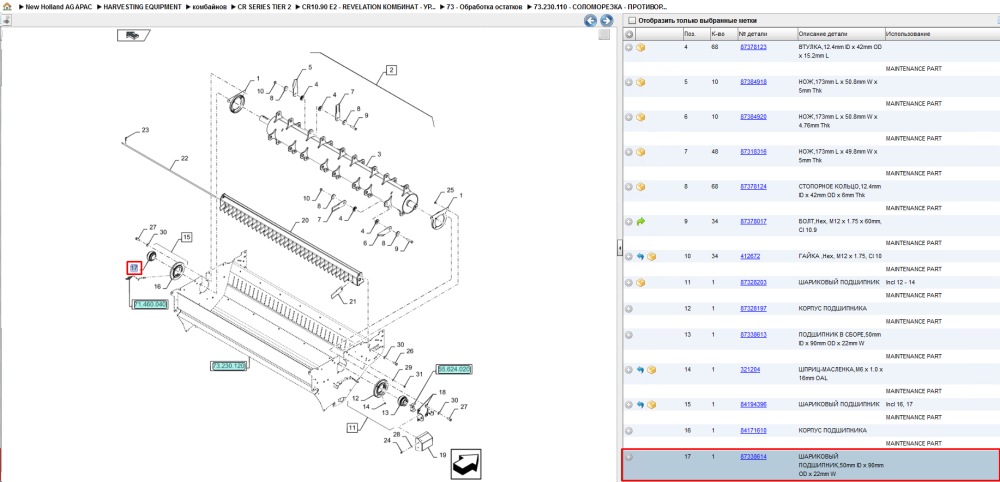Click the box icon in row 412672
The image size is (1000, 482).
click(651, 256)
